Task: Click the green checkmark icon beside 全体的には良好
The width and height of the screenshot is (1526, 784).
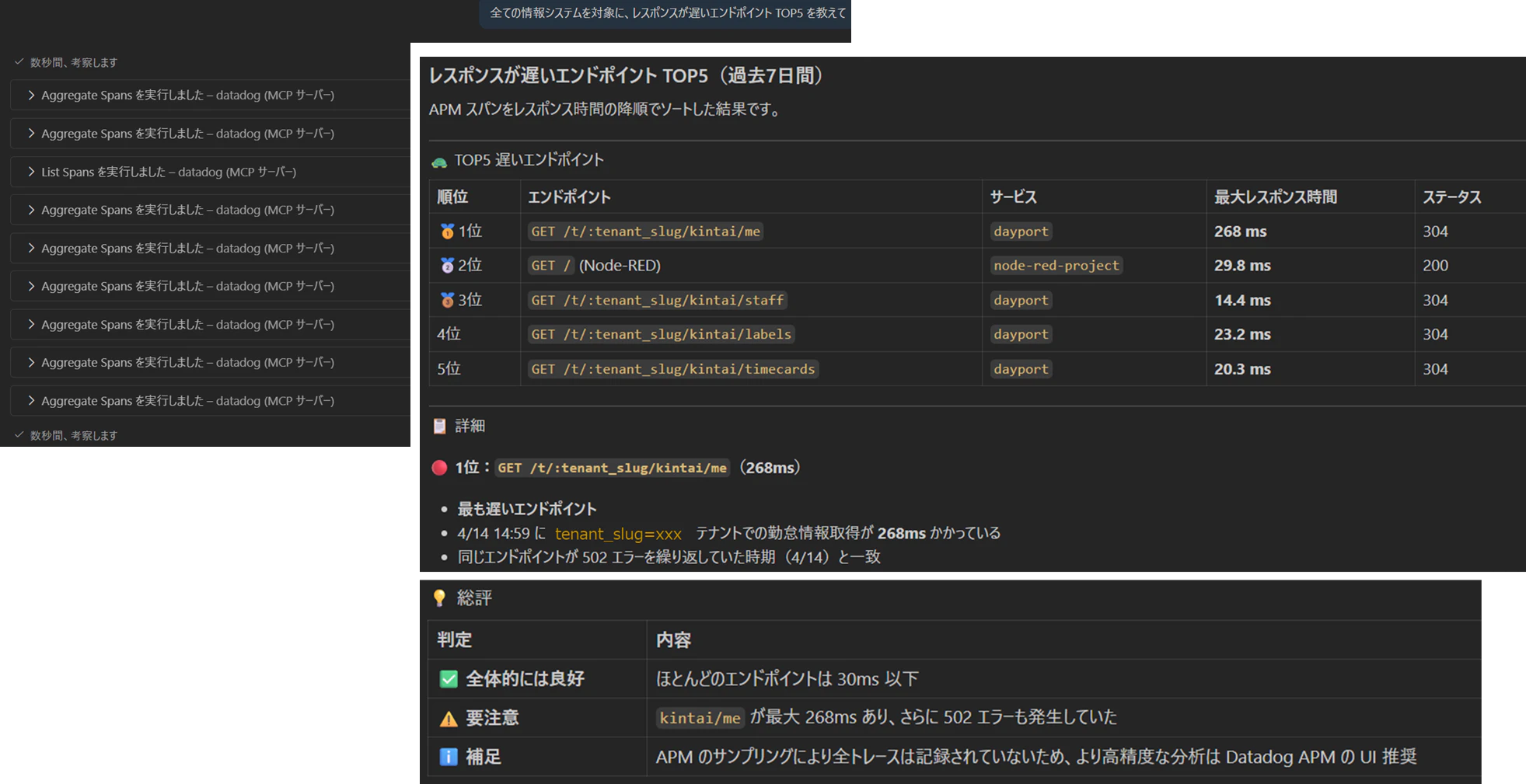Action: pyautogui.click(x=449, y=679)
